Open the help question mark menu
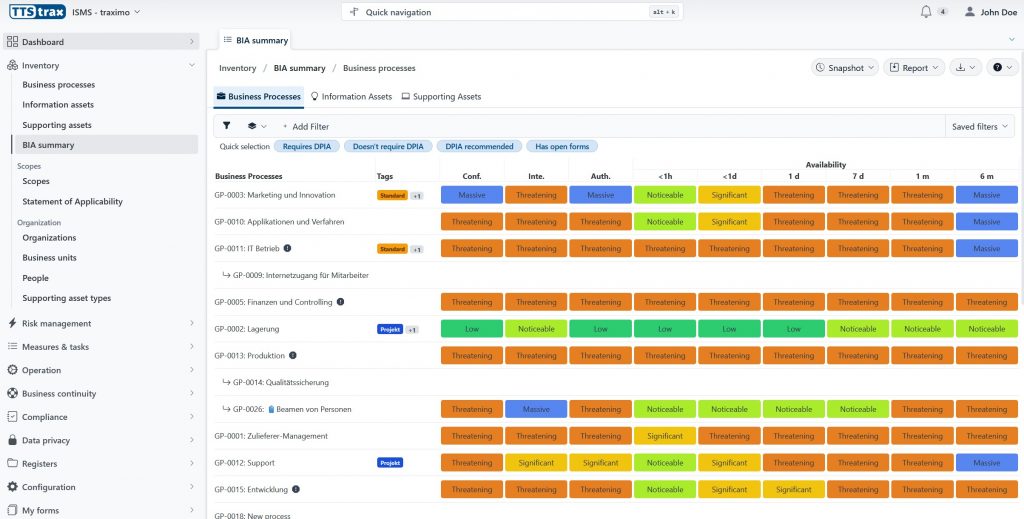This screenshot has width=1024, height=519. (x=1001, y=68)
